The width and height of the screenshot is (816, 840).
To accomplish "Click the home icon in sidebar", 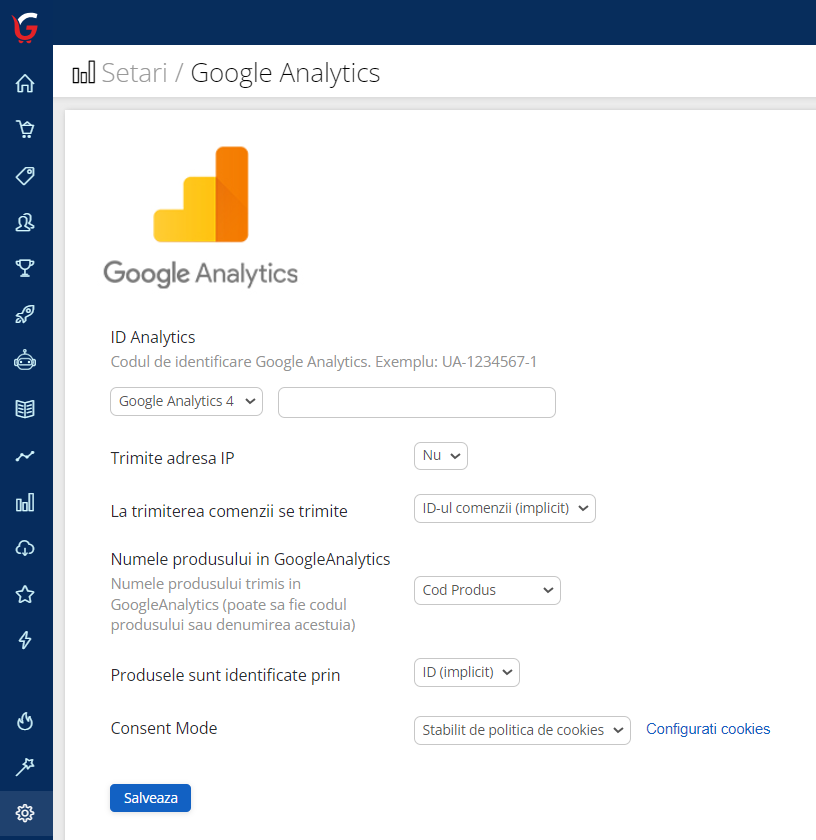I will 25,84.
